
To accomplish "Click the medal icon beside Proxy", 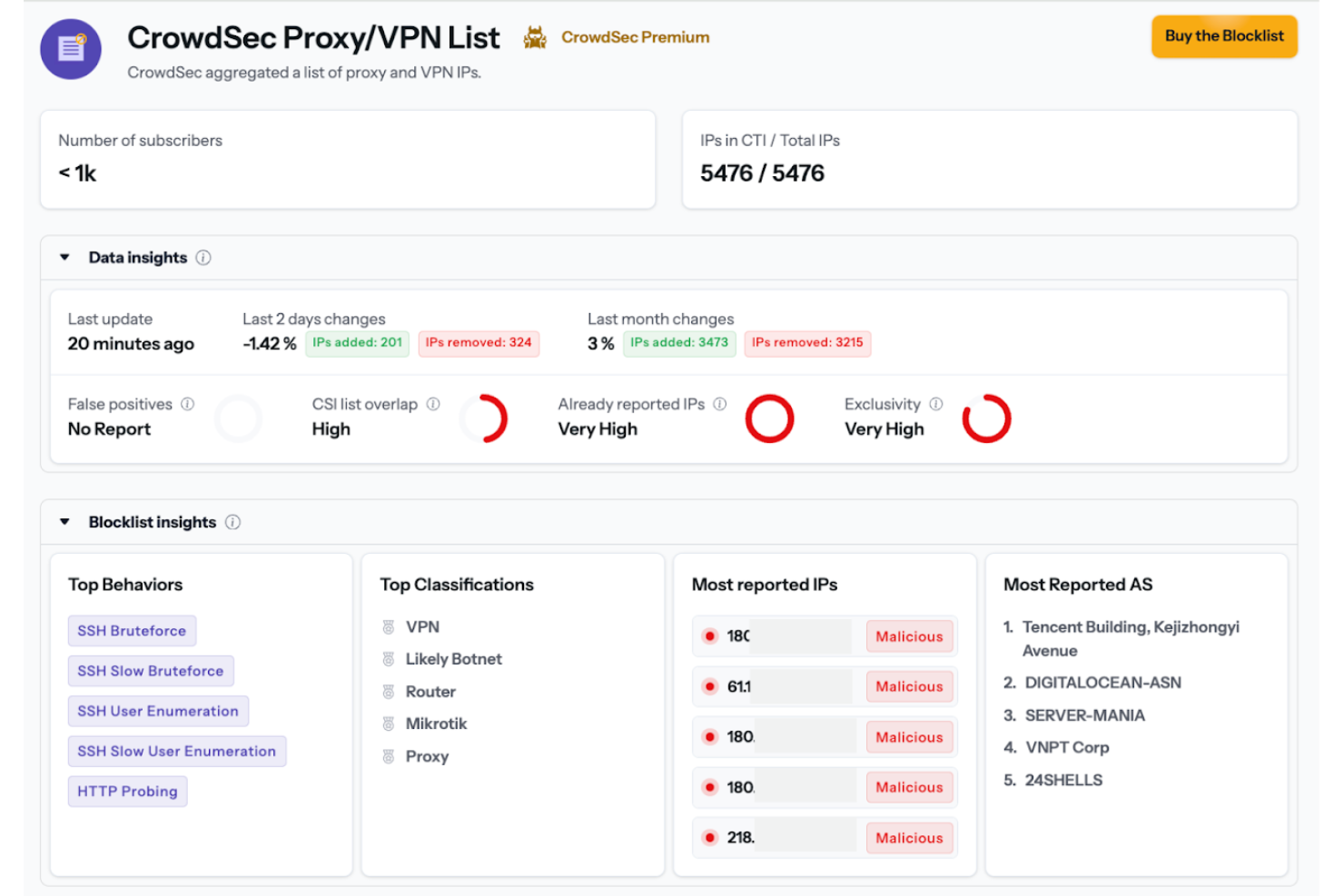I will point(389,756).
